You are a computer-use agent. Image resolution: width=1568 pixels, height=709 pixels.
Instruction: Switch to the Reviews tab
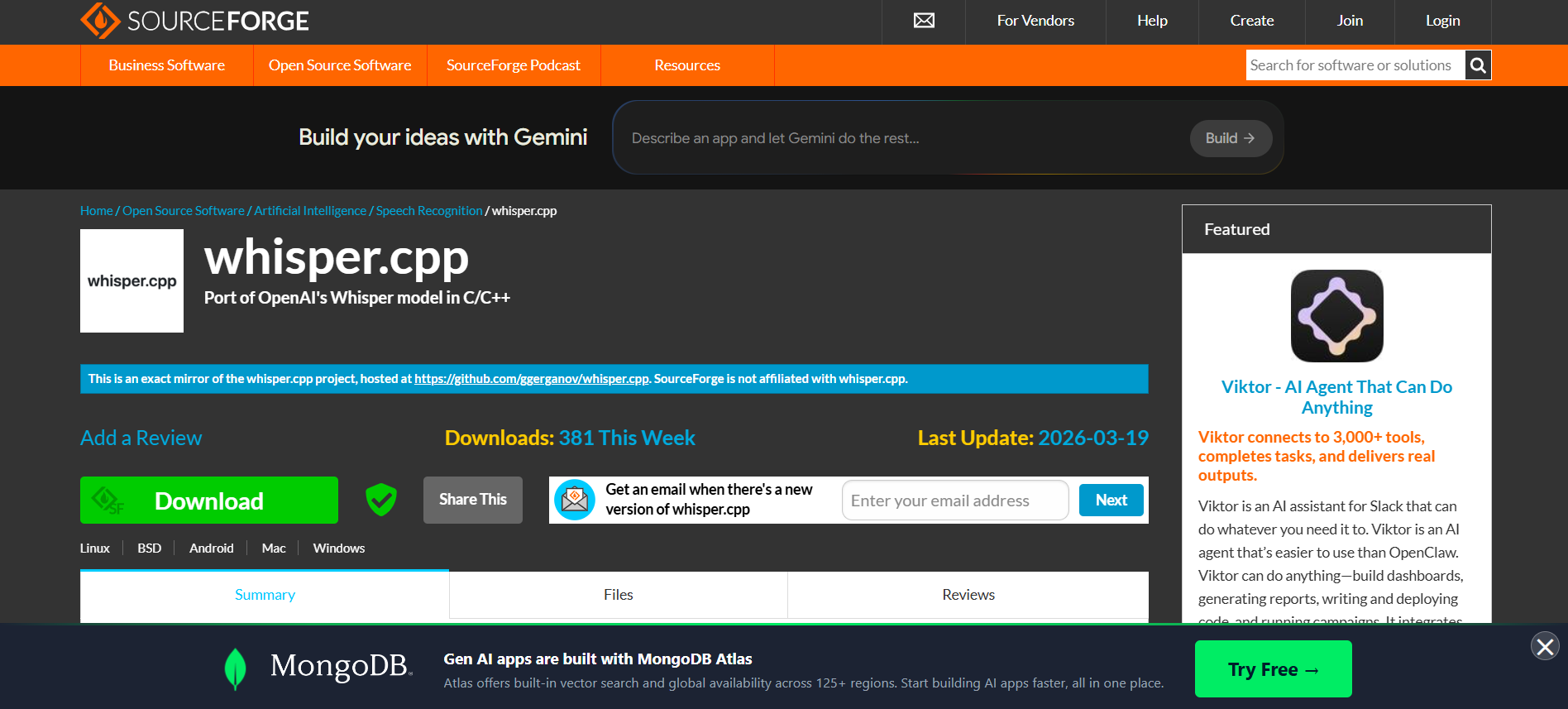pyautogui.click(x=968, y=595)
